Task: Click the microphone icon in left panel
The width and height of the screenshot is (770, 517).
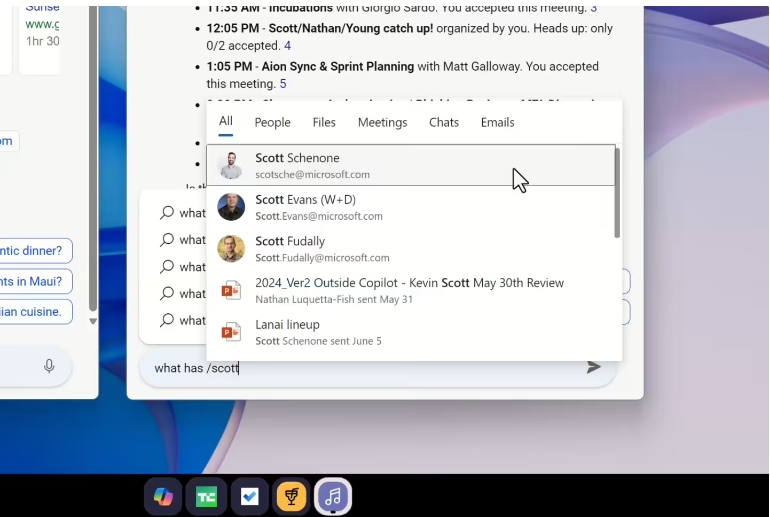Action: [49, 366]
